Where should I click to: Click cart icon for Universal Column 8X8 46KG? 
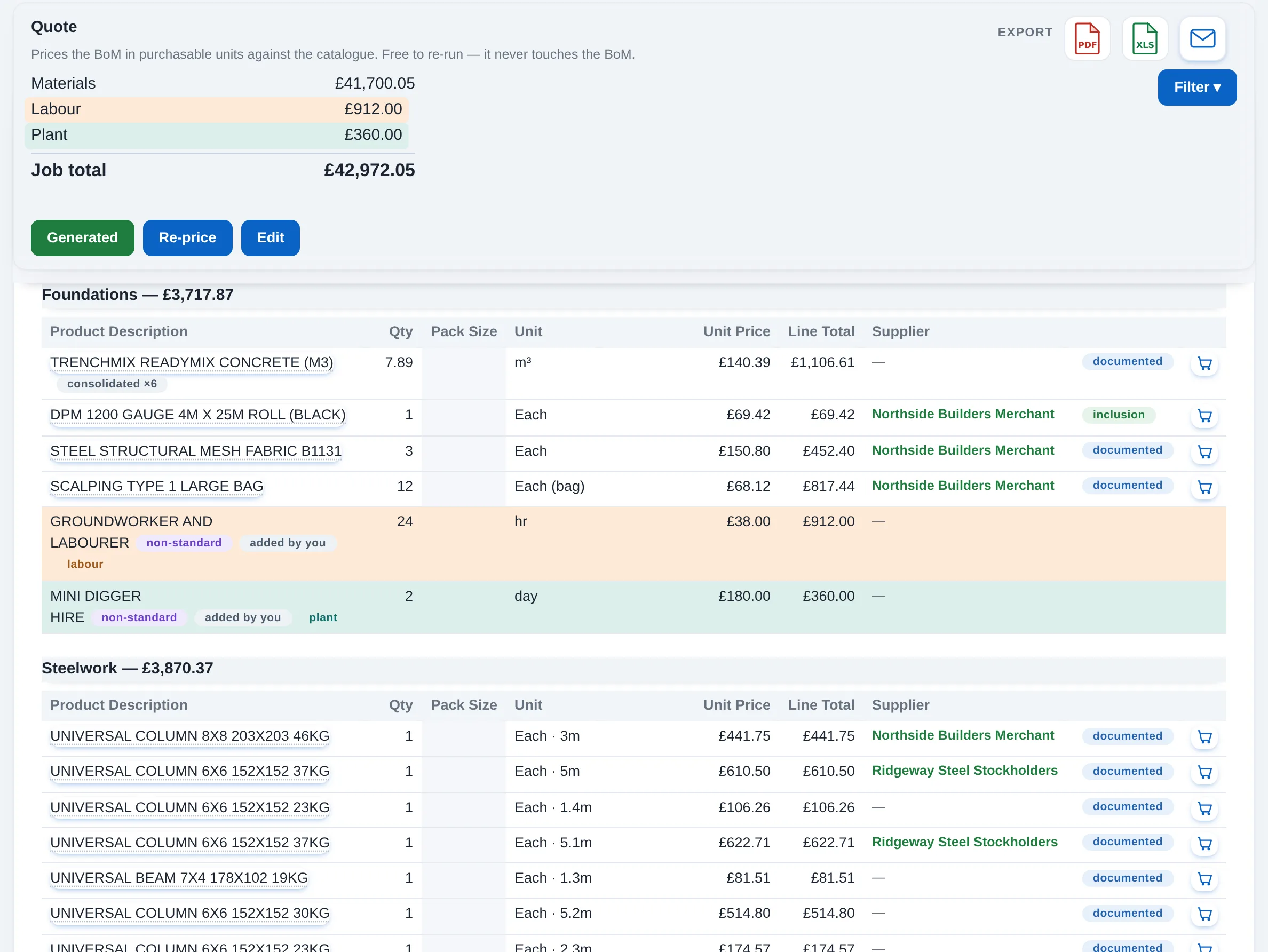coord(1204,736)
